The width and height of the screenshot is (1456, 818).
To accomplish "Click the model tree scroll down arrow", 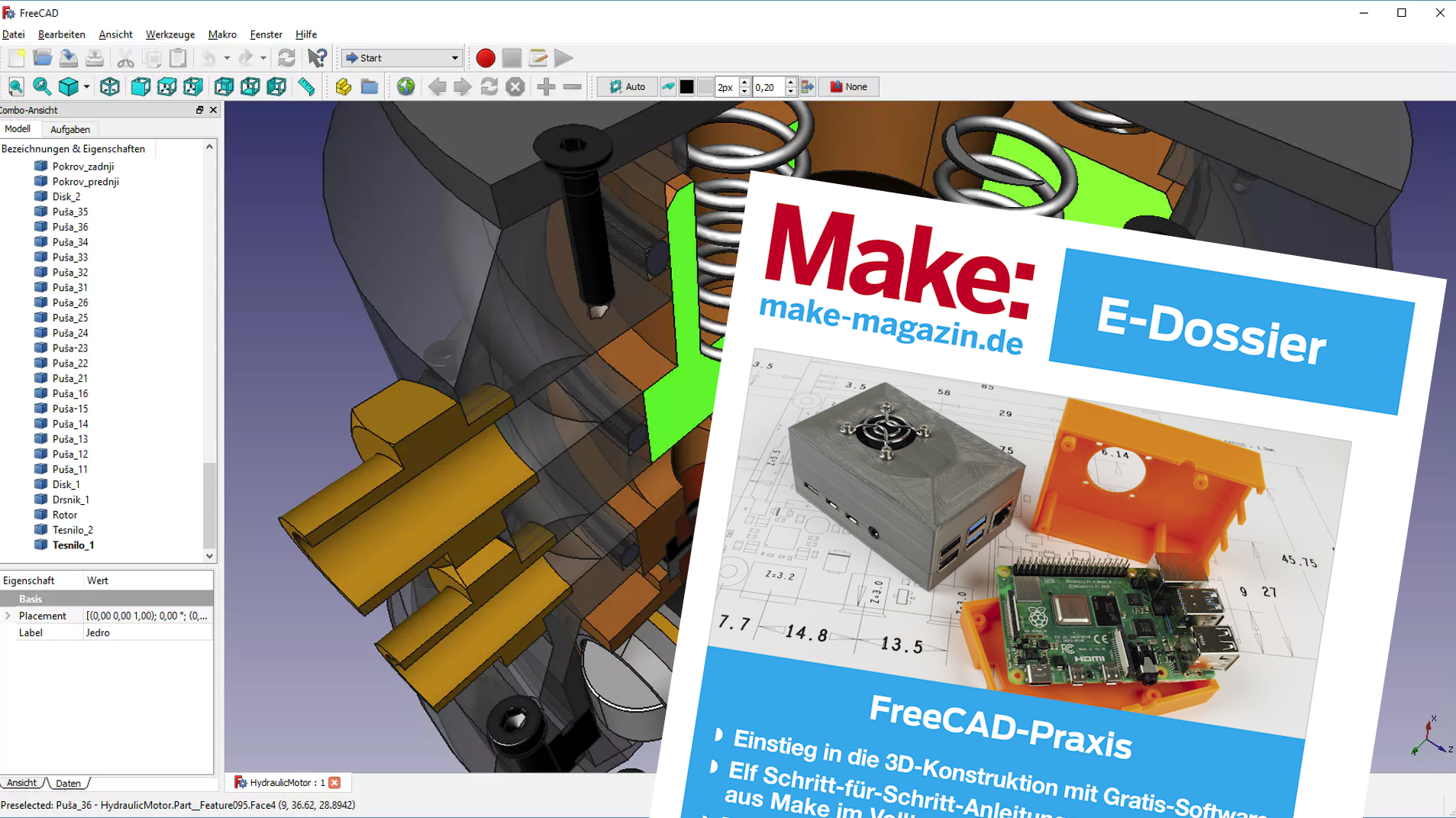I will [209, 556].
